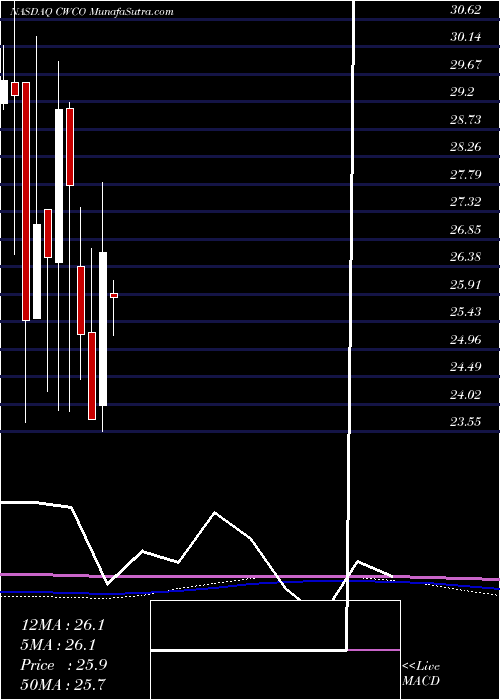The image size is (500, 700).
Task: Click the 12MA : 26.1 readout
Action: pos(62,625)
